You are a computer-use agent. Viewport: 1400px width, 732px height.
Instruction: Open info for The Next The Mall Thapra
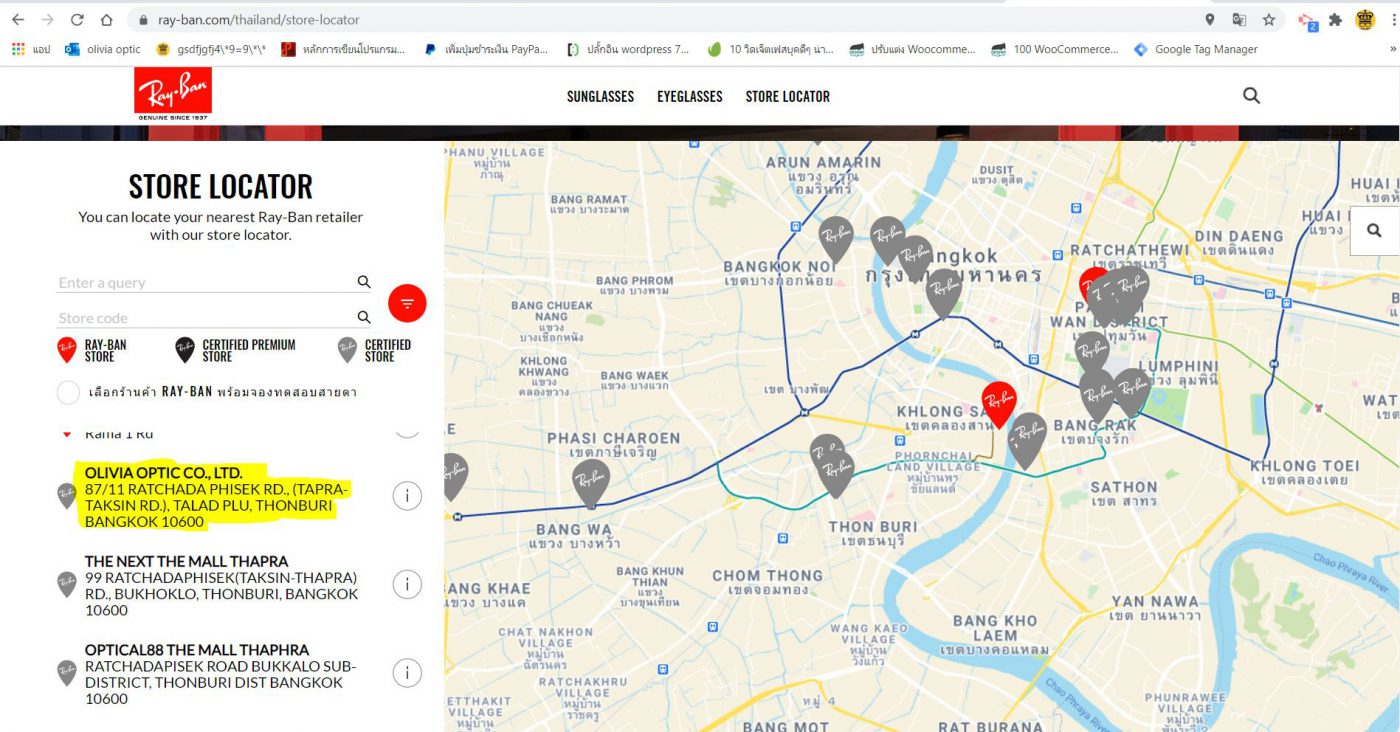[x=407, y=585]
